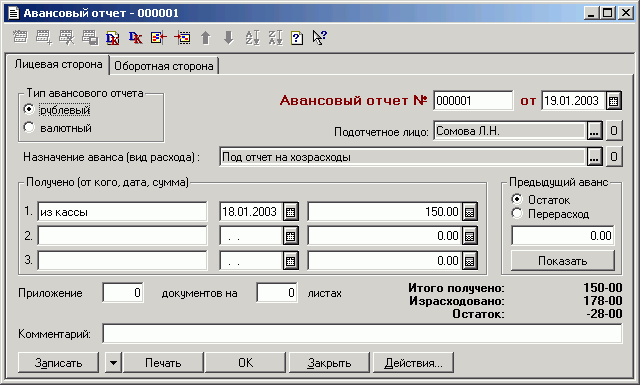Click the Приложение documents count field
The height and width of the screenshot is (385, 640).
click(x=123, y=293)
